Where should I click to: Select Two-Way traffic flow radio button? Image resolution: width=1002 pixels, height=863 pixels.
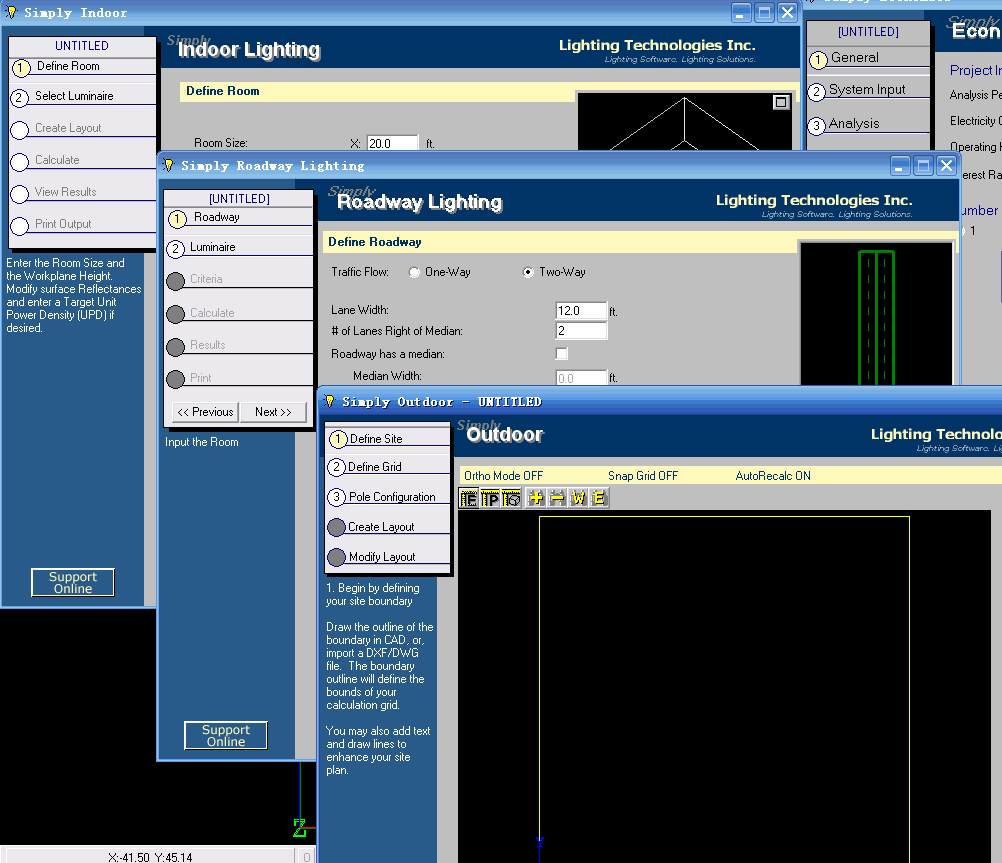pos(528,272)
